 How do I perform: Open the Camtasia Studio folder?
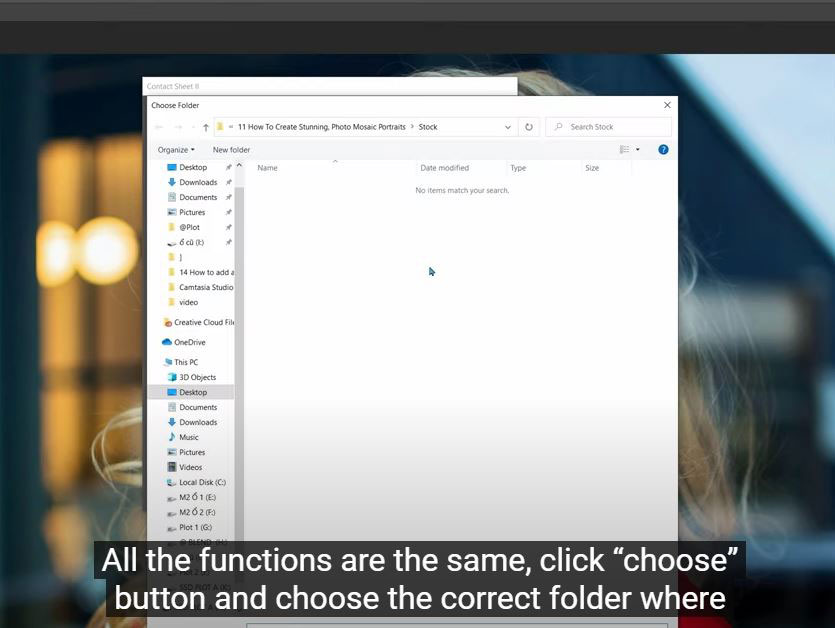click(x=206, y=287)
